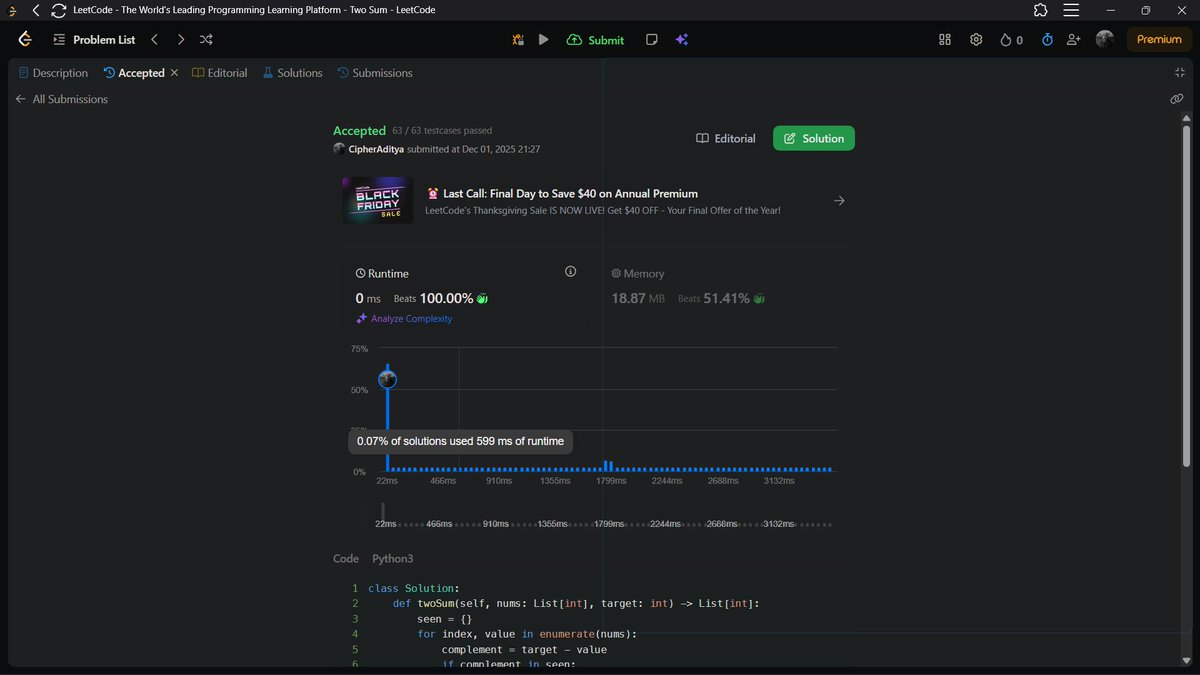This screenshot has width=1200, height=675.
Task: Click the Editorial button near Accepted
Action: (x=726, y=138)
